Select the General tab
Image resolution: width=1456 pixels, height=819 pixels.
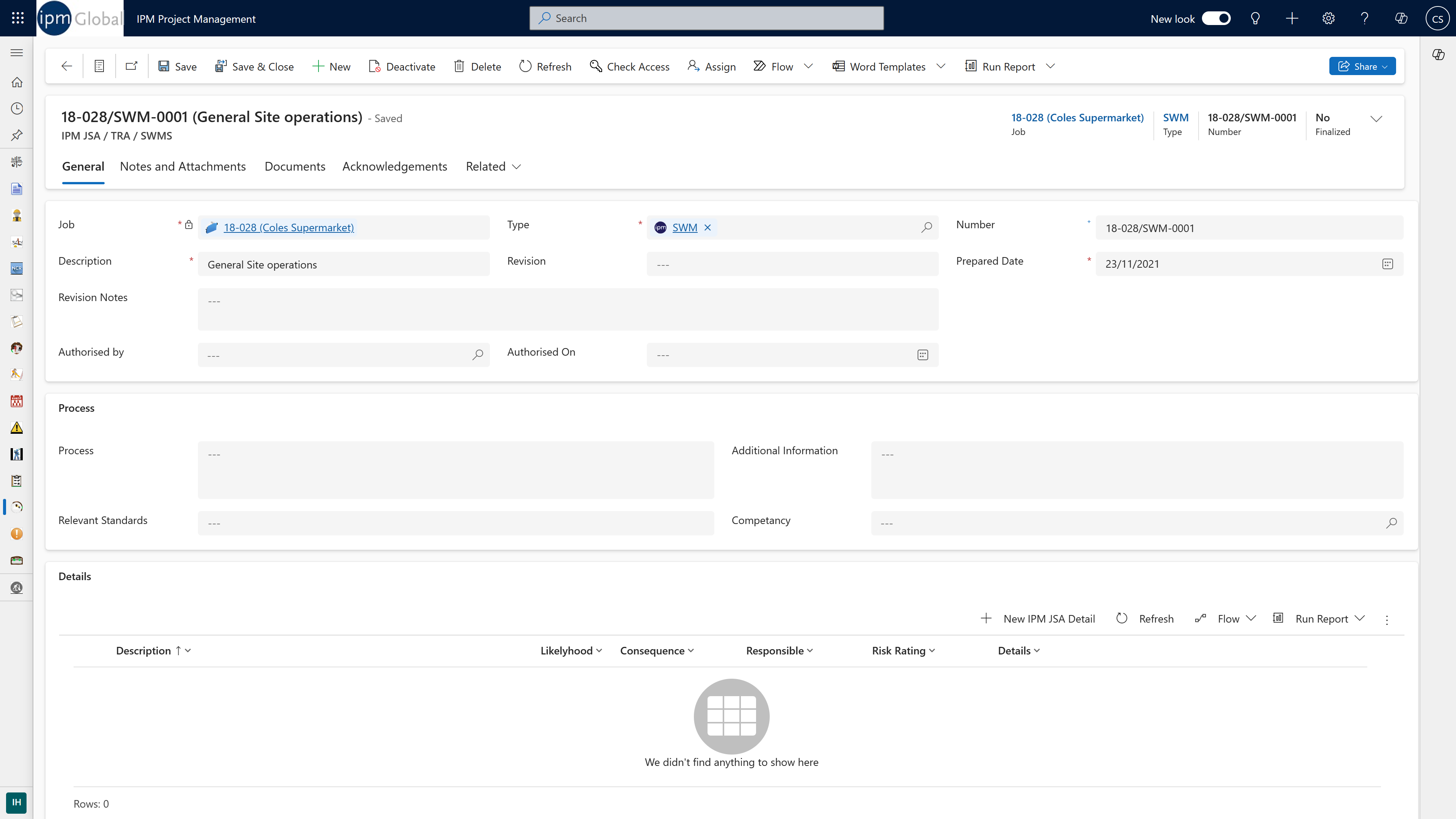(x=83, y=167)
